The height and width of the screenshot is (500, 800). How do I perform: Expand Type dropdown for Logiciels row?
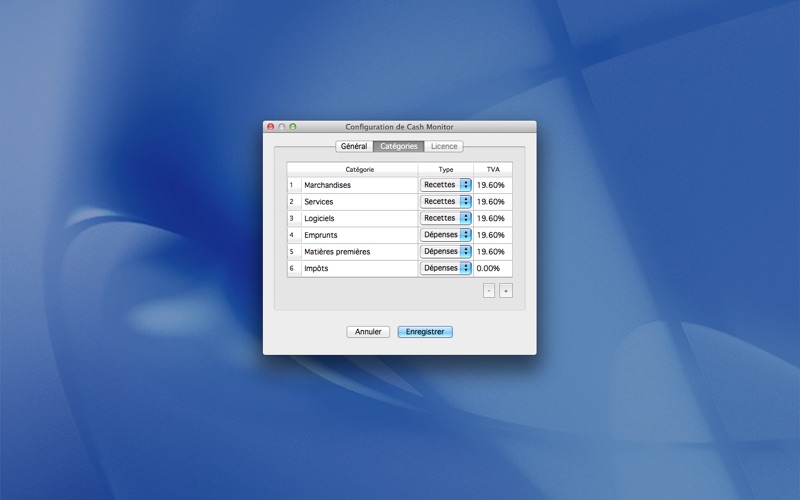[x=446, y=218]
